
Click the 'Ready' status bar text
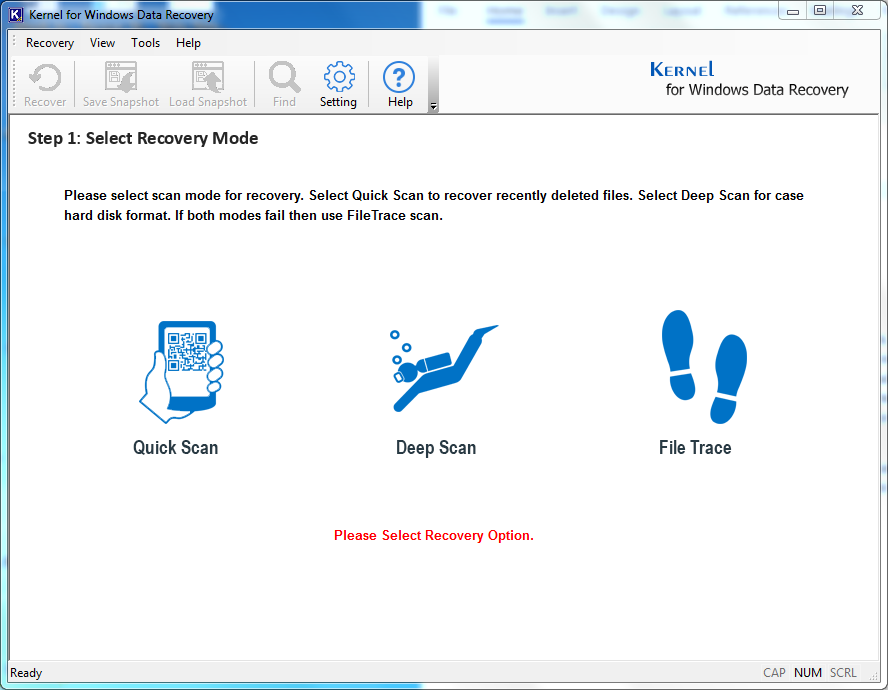[26, 673]
